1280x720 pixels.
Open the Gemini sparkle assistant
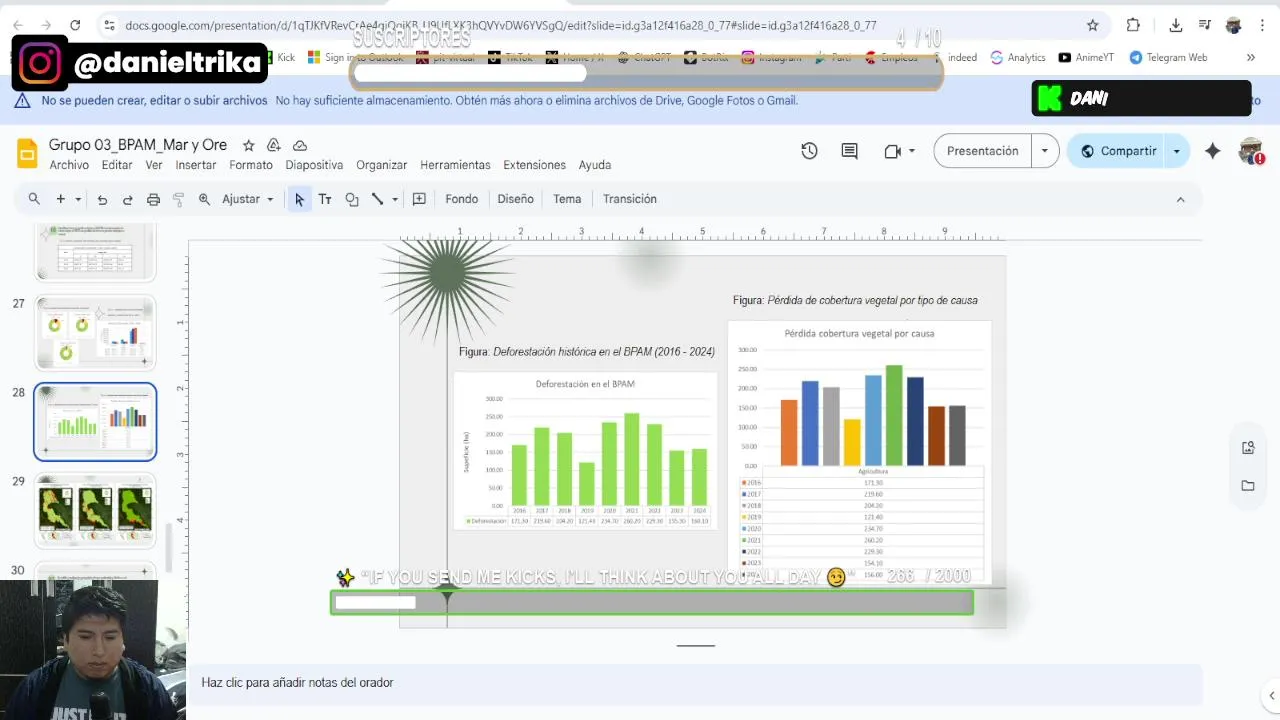point(1213,151)
